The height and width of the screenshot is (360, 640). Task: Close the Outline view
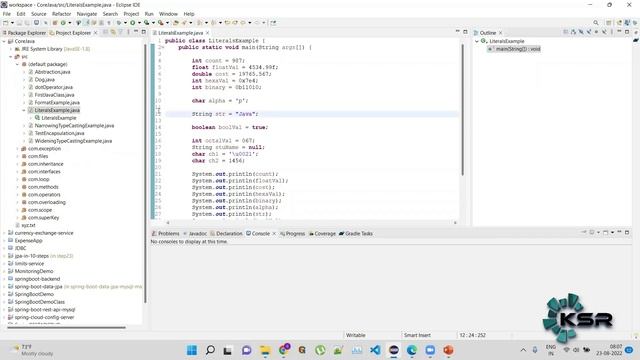click(x=500, y=33)
